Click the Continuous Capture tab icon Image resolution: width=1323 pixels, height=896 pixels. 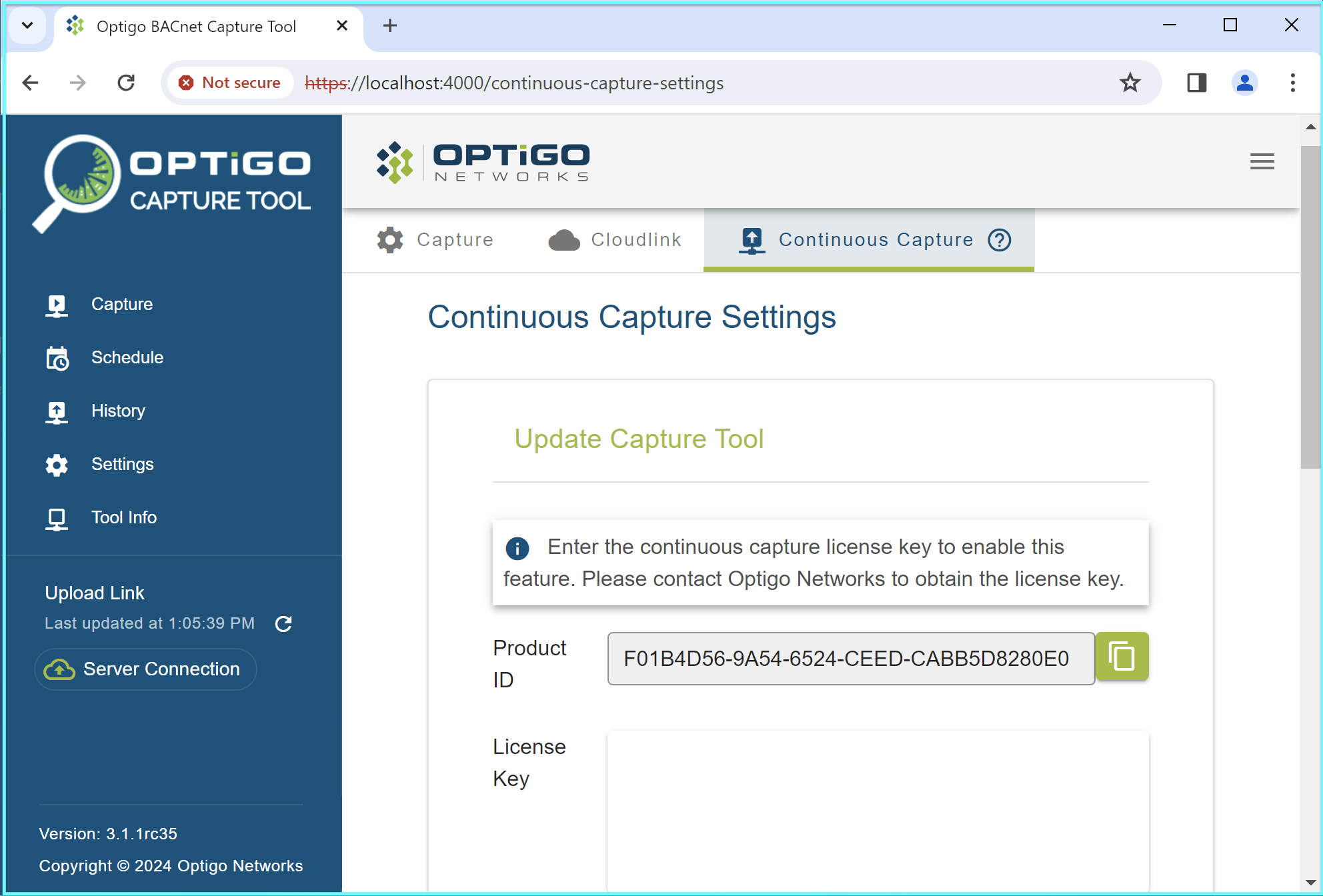pyautogui.click(x=752, y=240)
